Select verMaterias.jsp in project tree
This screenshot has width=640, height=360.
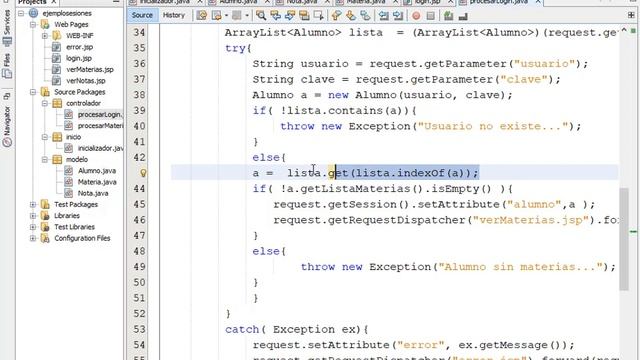tap(90, 69)
